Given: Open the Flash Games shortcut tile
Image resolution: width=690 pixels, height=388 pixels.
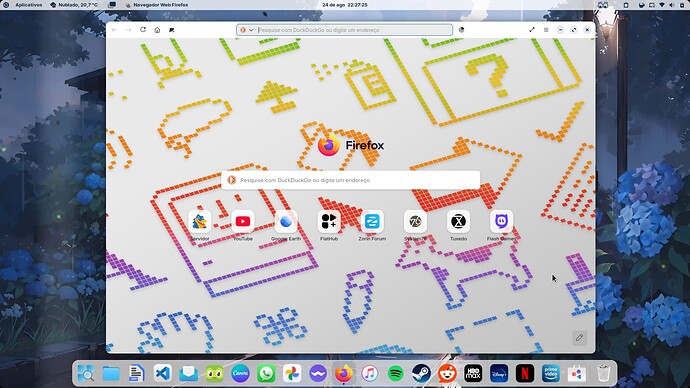Looking at the screenshot, I should tap(501, 226).
